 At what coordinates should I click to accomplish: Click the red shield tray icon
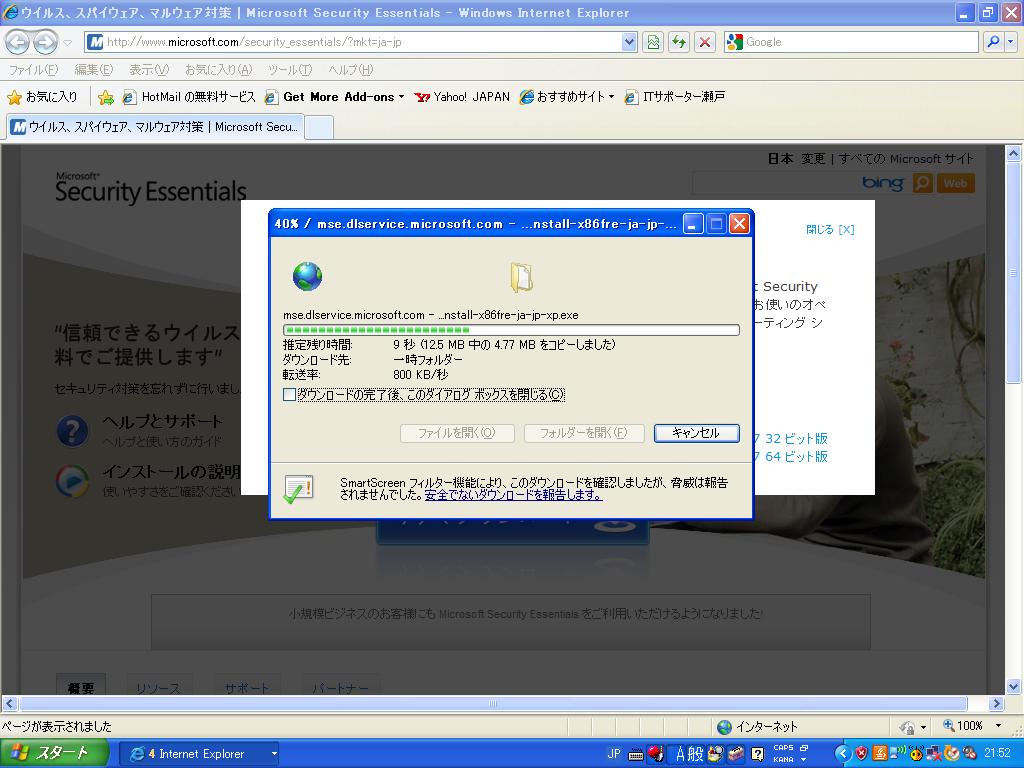click(861, 754)
